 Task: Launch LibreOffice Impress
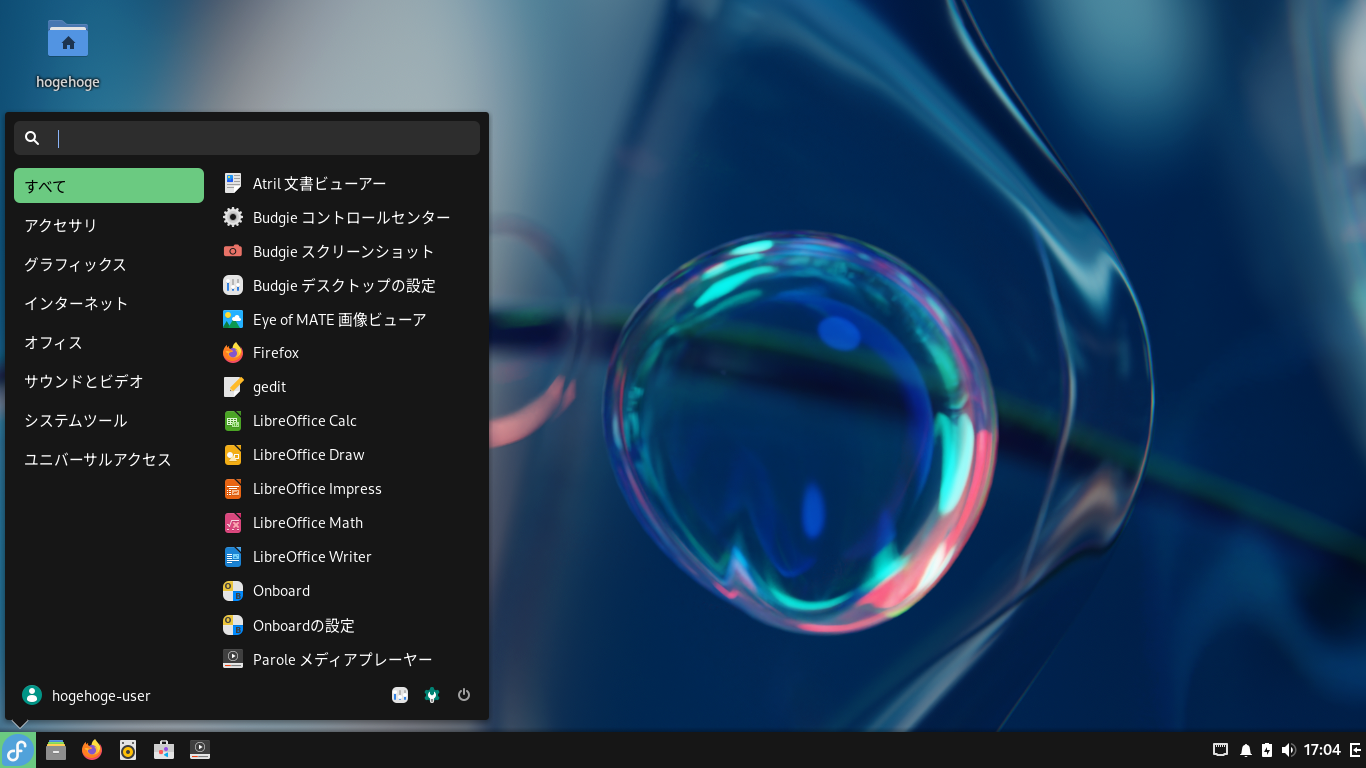pyautogui.click(x=347, y=489)
